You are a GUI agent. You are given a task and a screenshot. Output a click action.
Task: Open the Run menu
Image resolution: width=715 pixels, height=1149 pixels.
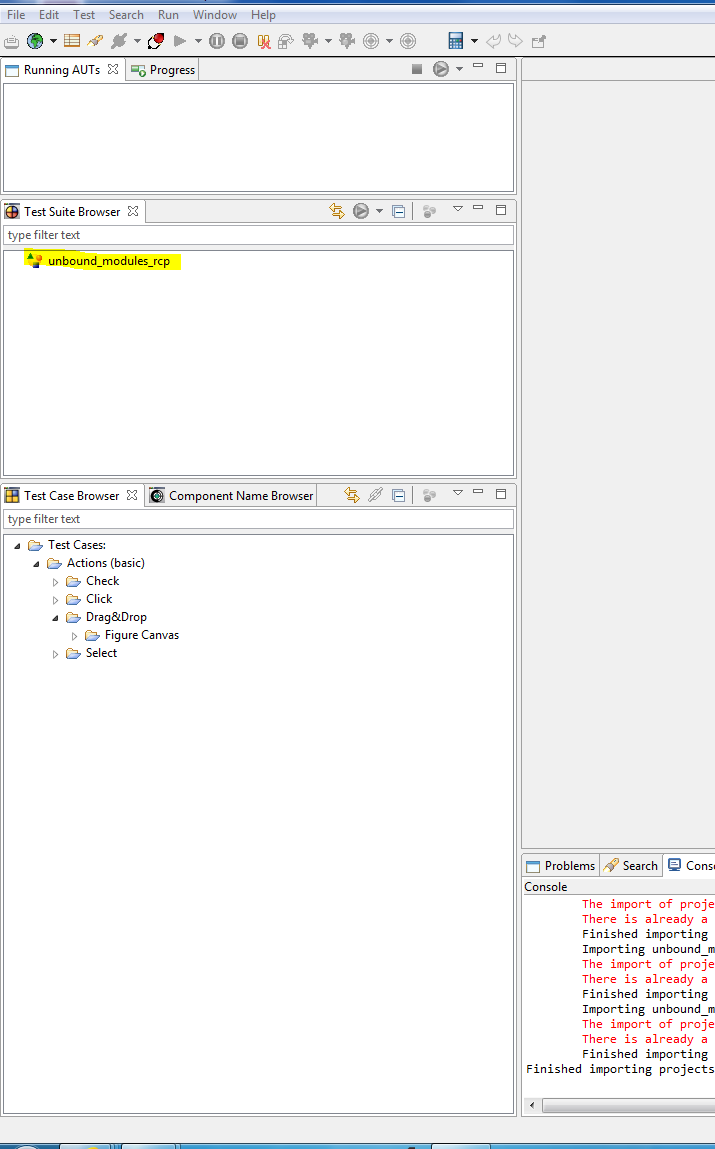pos(168,15)
